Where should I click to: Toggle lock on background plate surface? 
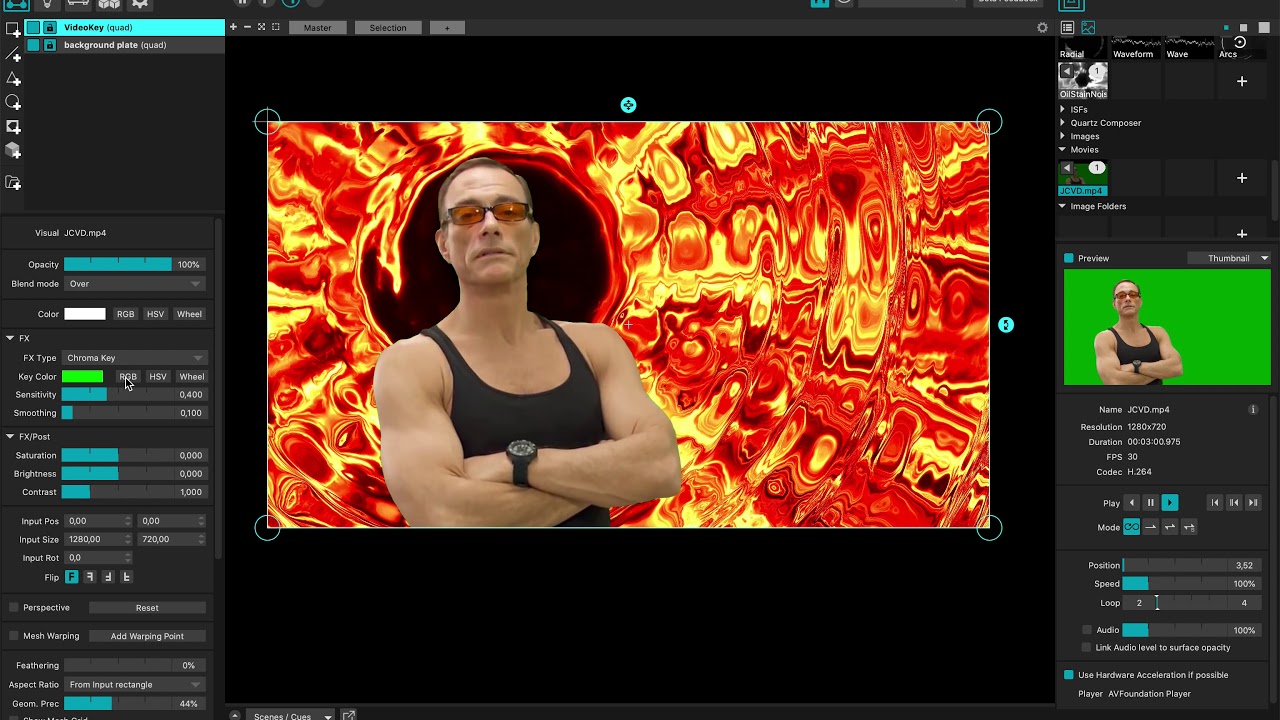click(x=50, y=45)
